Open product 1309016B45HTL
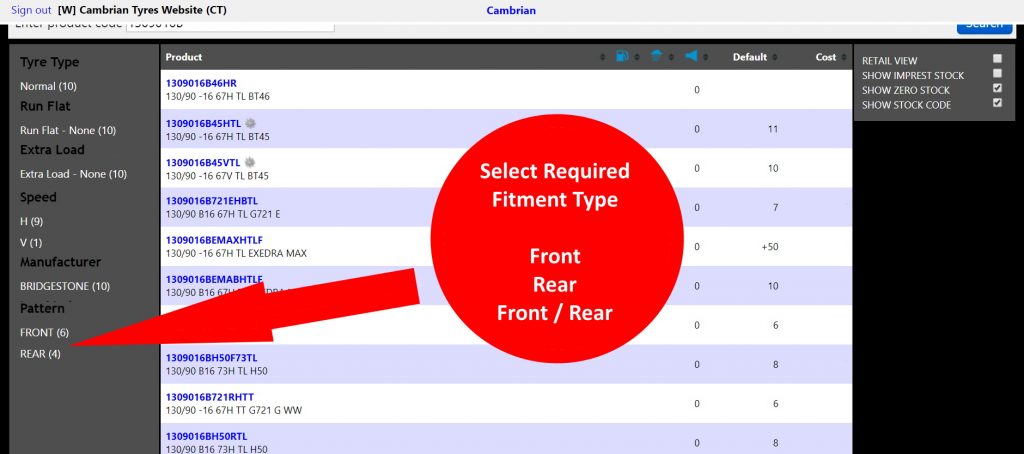The width and height of the screenshot is (1024, 454). 203,123
